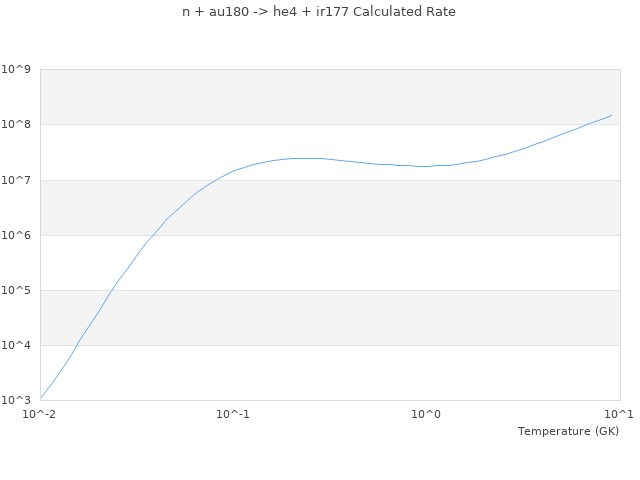Click the blue curve's starting point at bottom-left
This screenshot has height=480, width=640.
[x=41, y=398]
